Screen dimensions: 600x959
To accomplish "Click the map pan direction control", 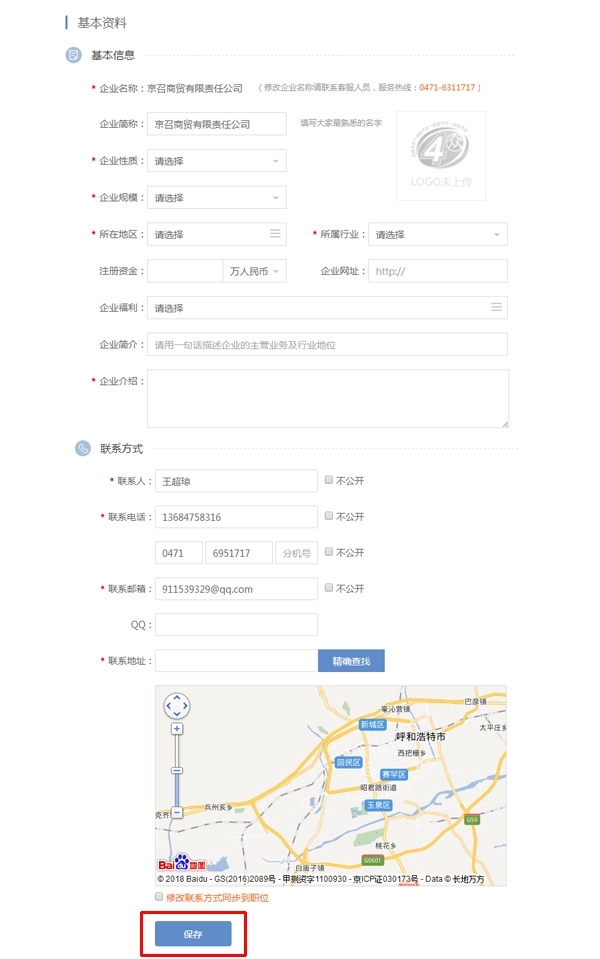I will click(176, 706).
